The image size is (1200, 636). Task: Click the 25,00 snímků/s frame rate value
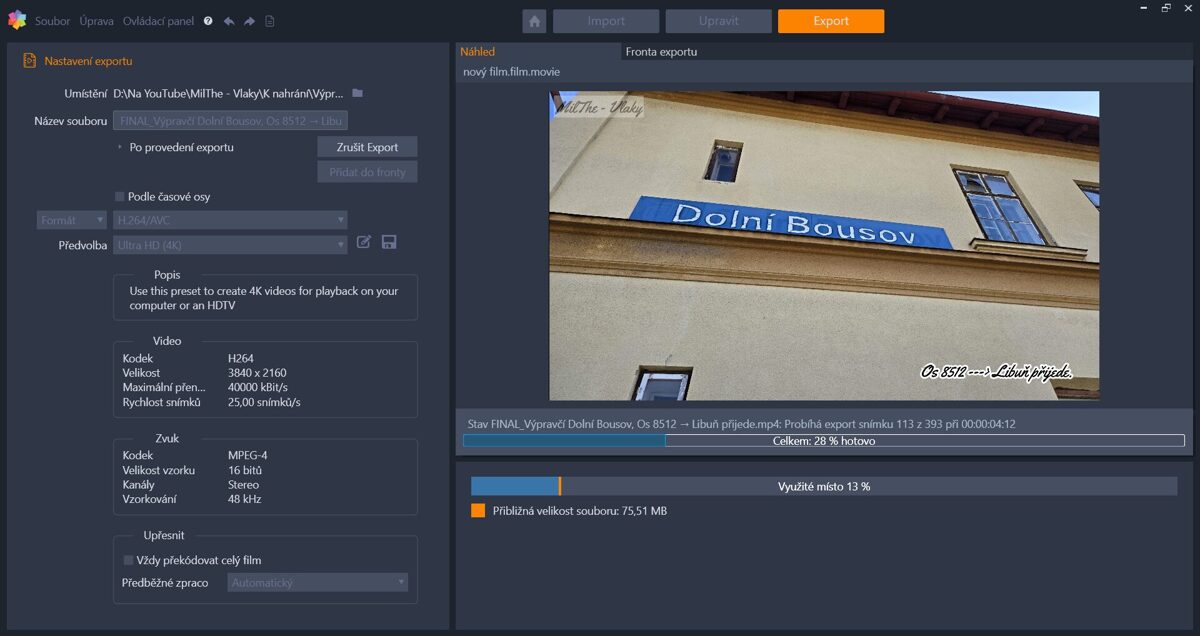(264, 402)
